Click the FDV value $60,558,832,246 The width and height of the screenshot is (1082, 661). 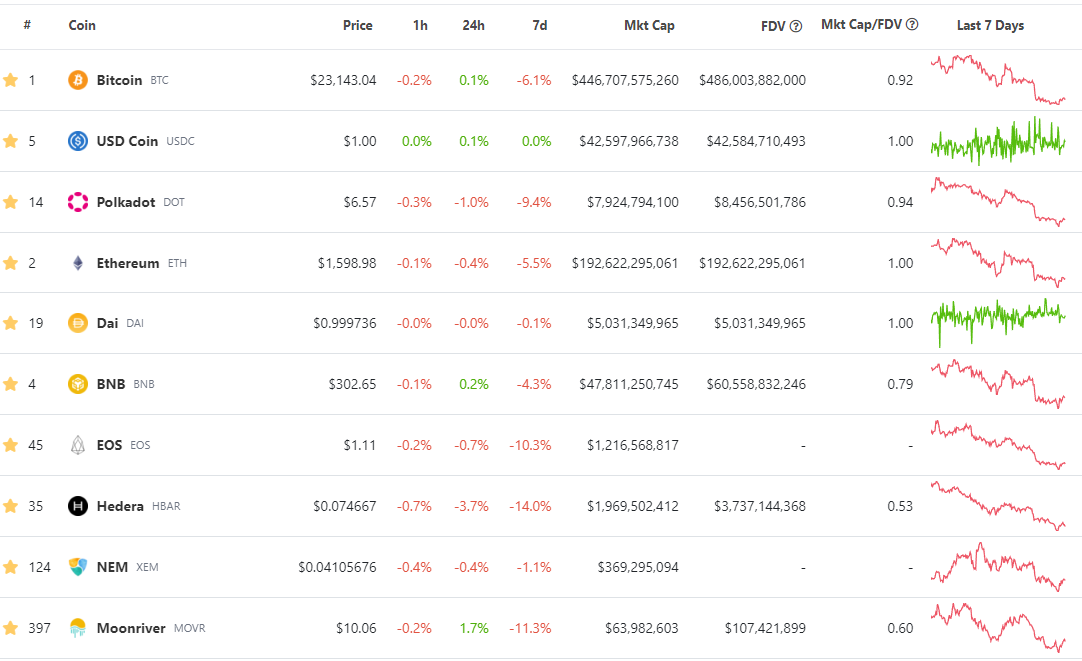pyautogui.click(x=756, y=384)
